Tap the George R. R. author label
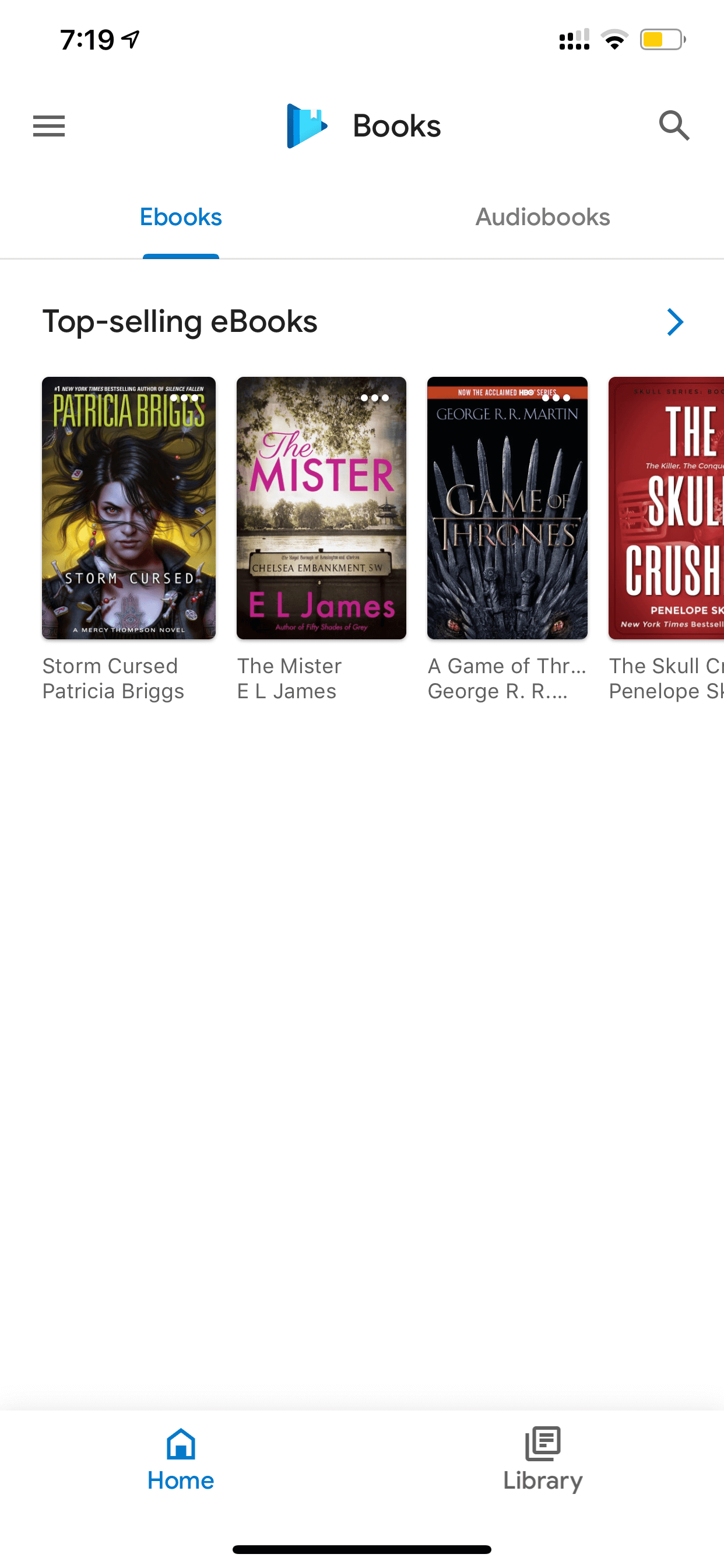 tap(498, 691)
